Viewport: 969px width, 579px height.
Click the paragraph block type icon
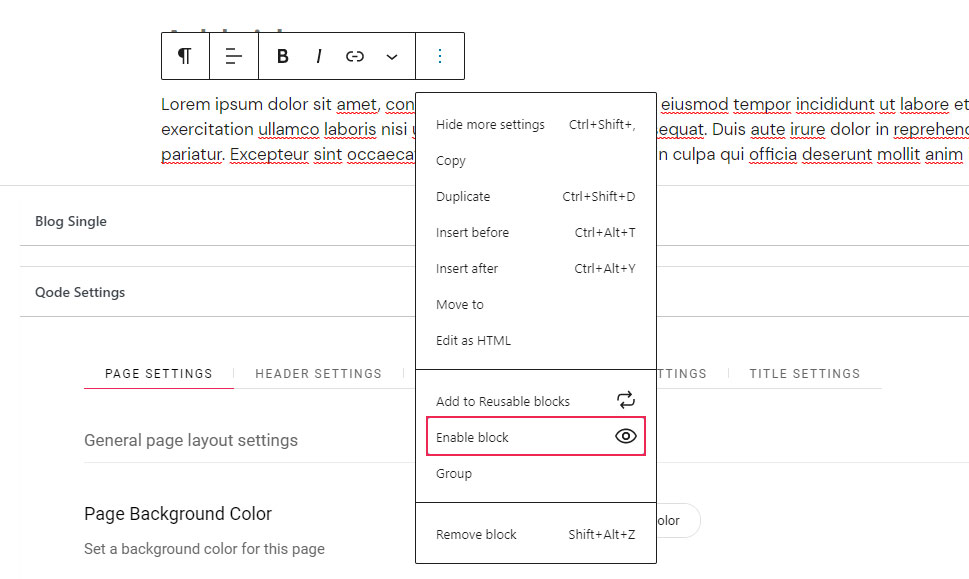[185, 56]
